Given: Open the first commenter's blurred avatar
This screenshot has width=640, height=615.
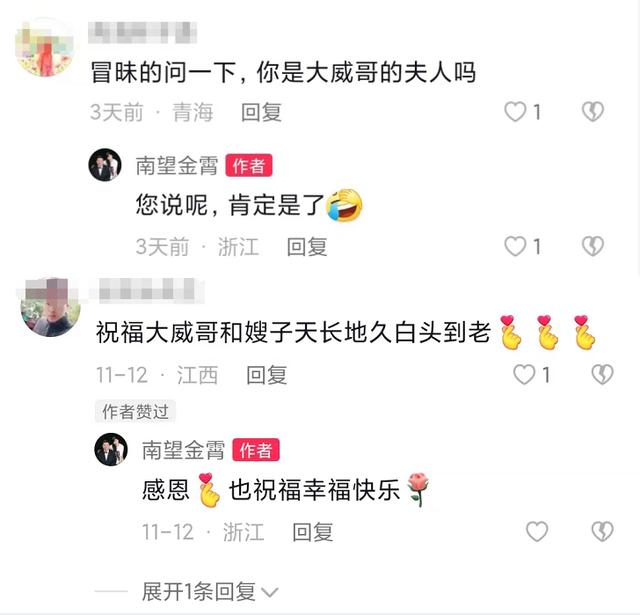Looking at the screenshot, I should pos(45,47).
